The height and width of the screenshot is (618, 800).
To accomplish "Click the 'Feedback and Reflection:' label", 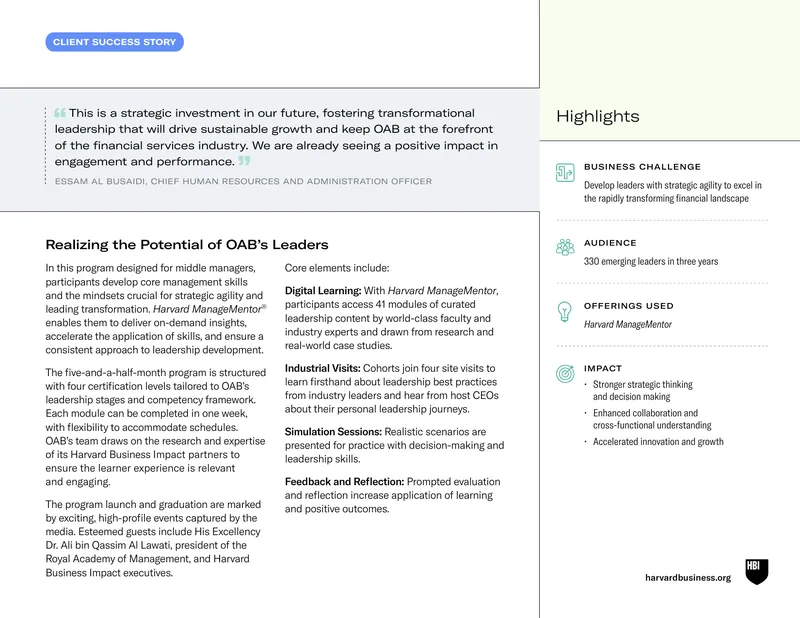I will (x=344, y=482).
